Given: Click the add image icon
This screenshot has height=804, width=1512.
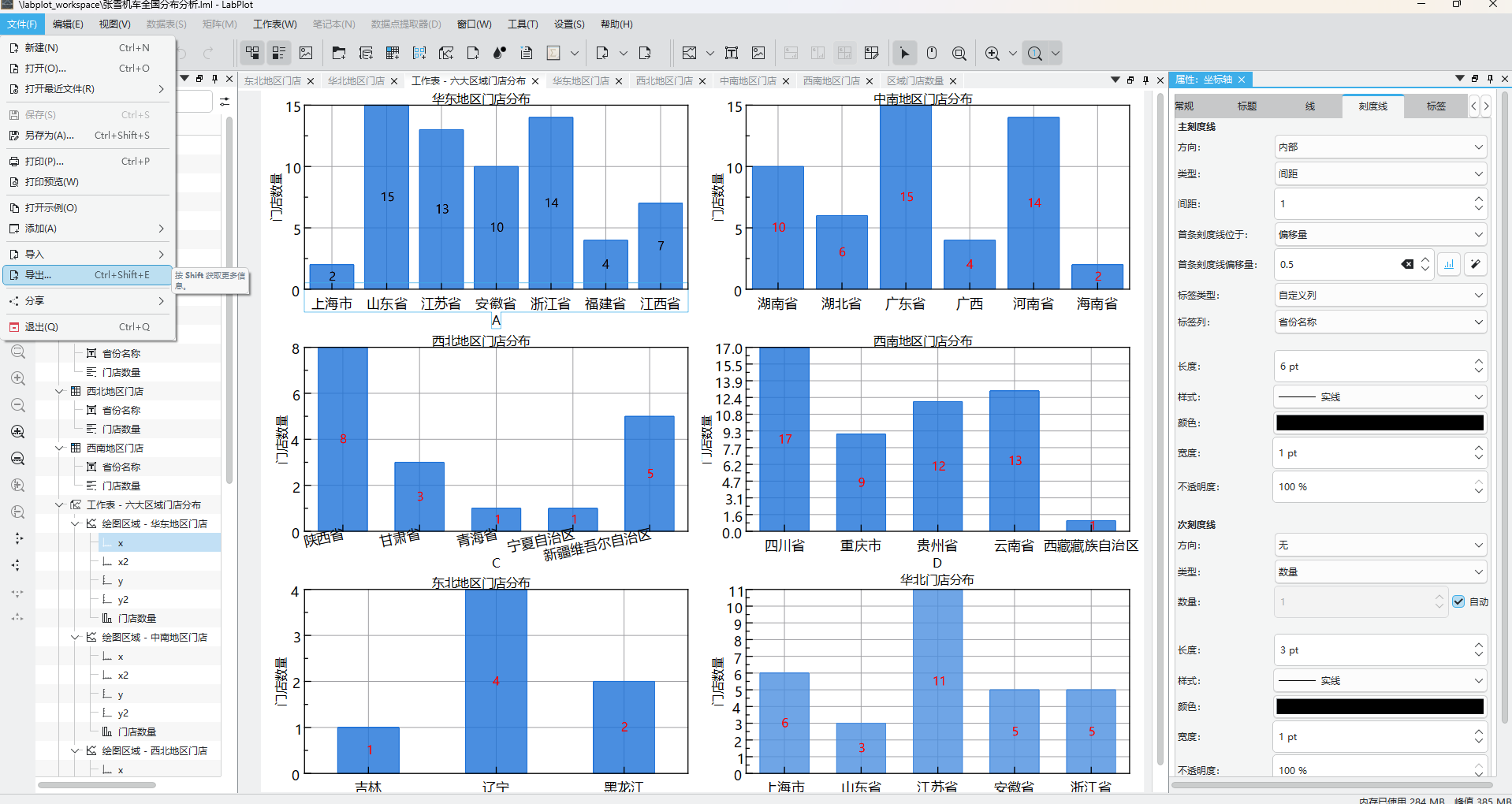Looking at the screenshot, I should pyautogui.click(x=758, y=53).
